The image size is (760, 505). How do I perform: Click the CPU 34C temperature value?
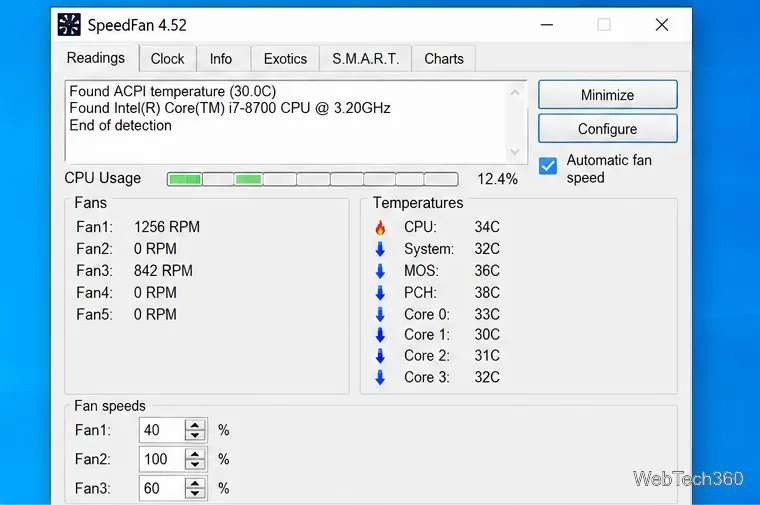(487, 227)
